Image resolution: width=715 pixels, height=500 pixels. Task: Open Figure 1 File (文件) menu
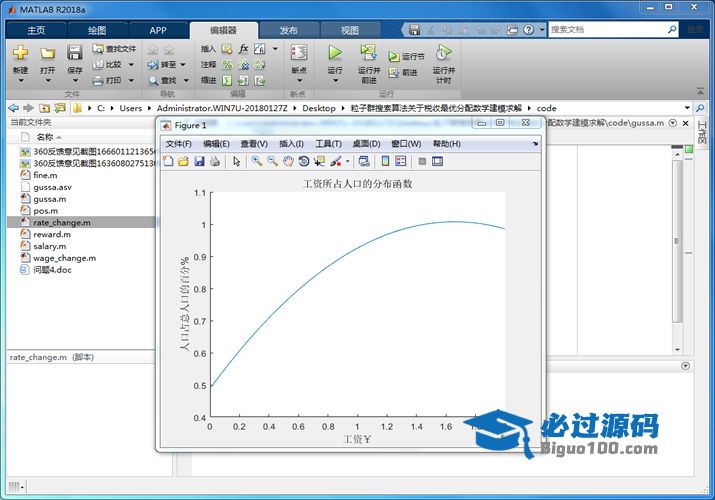click(178, 144)
